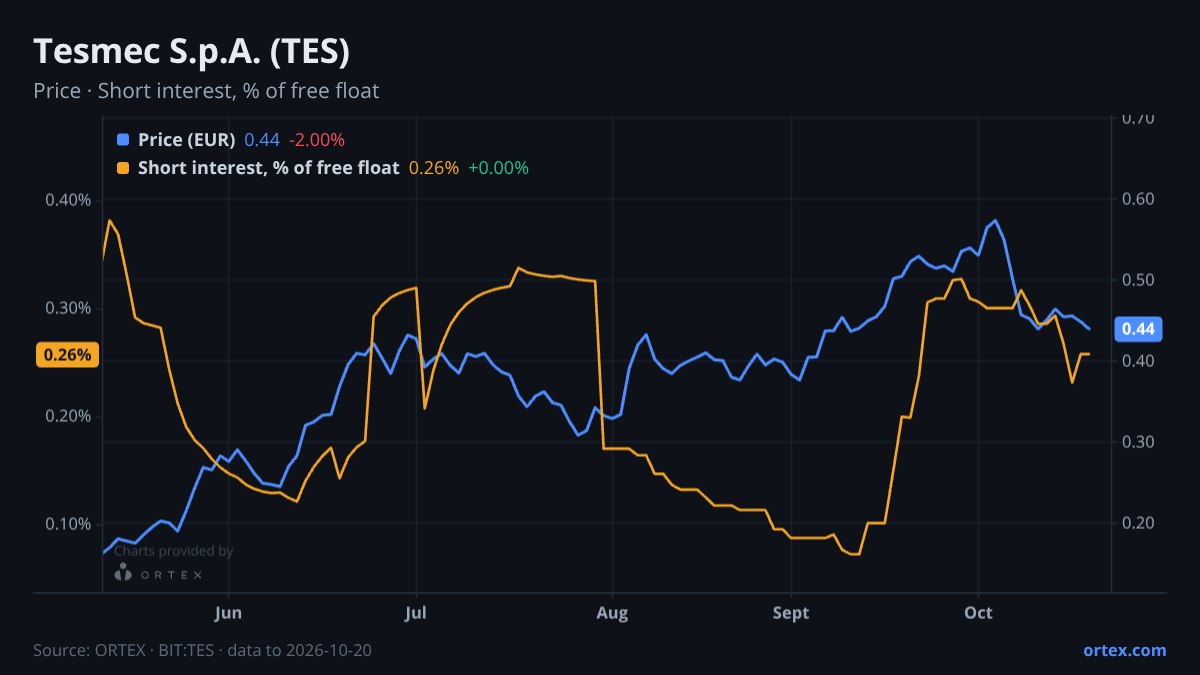This screenshot has height=675, width=1200.
Task: Click the 'Jun' x-axis label
Action: [229, 613]
